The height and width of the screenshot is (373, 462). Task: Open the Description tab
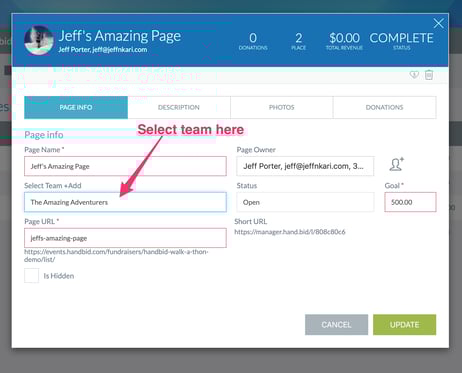point(179,107)
